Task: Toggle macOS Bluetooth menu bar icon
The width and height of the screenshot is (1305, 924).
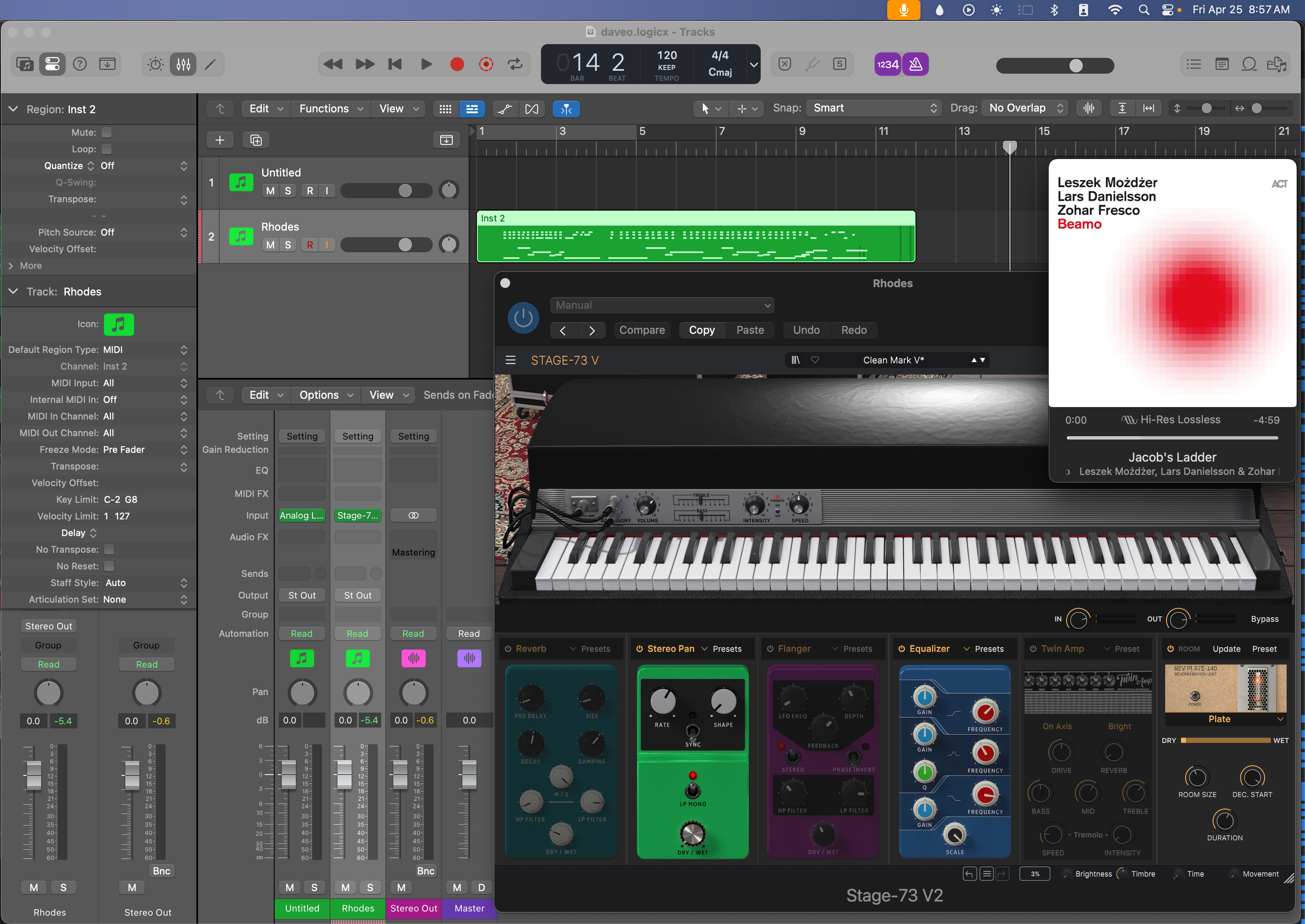Action: coord(1054,10)
